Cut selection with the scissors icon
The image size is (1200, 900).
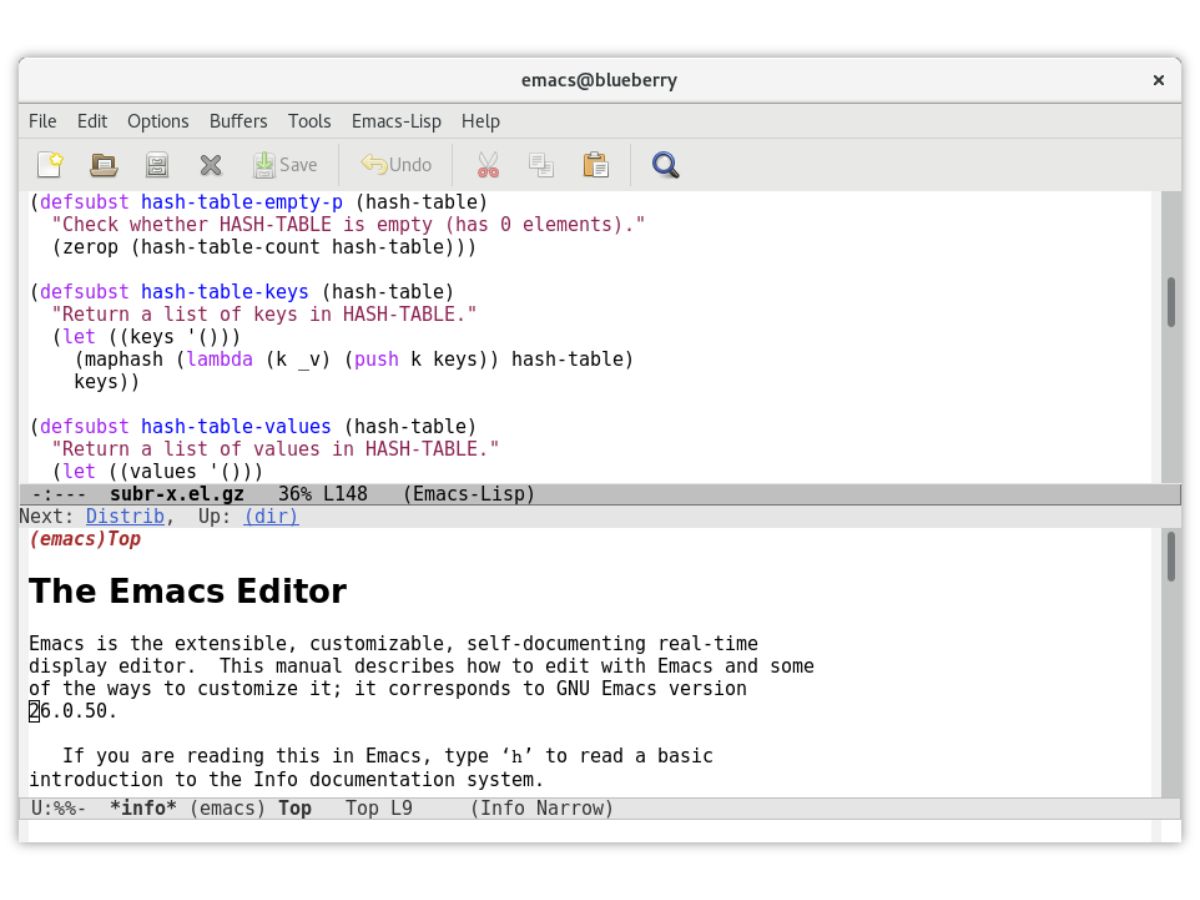point(488,164)
